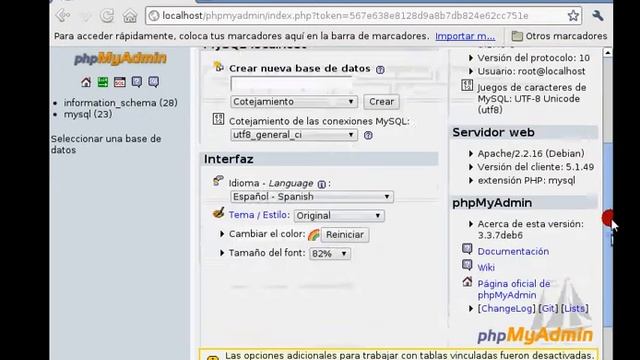
Task: Open the MySQL documentation icon in sidebar
Action: 153,82
